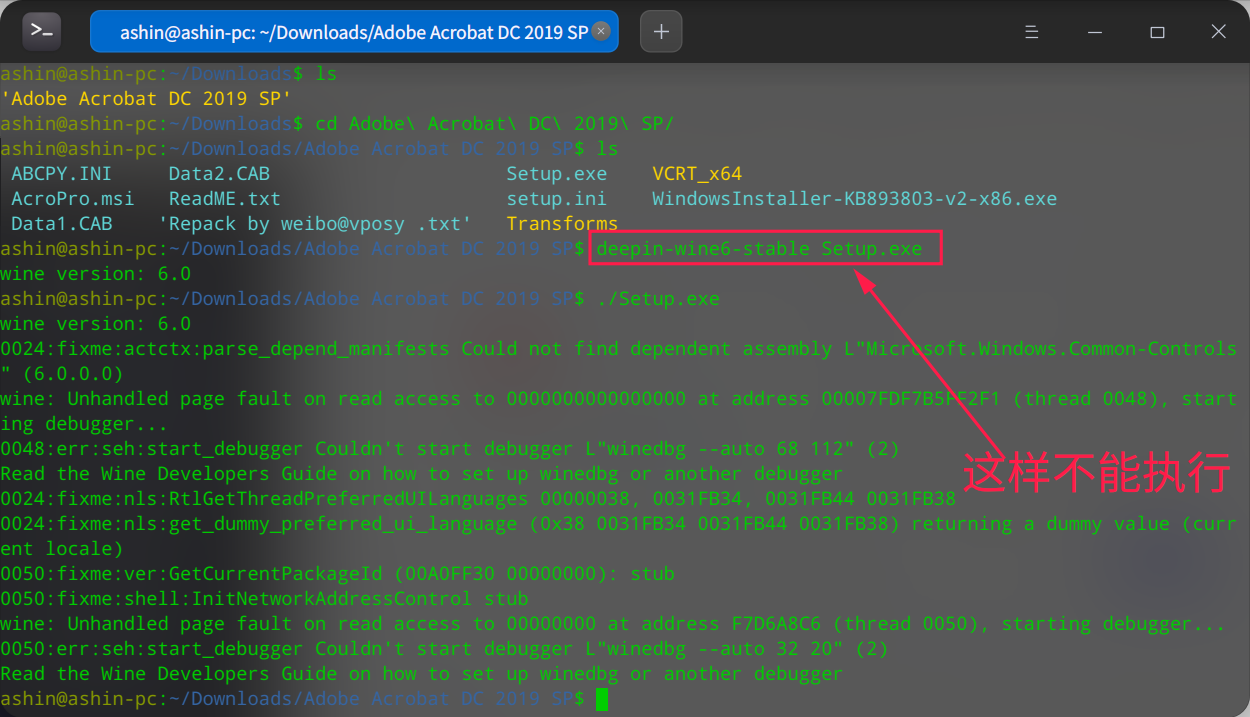Viewport: 1250px width, 717px height.
Task: Click the file name AcroPro.msi
Action: [x=73, y=199]
